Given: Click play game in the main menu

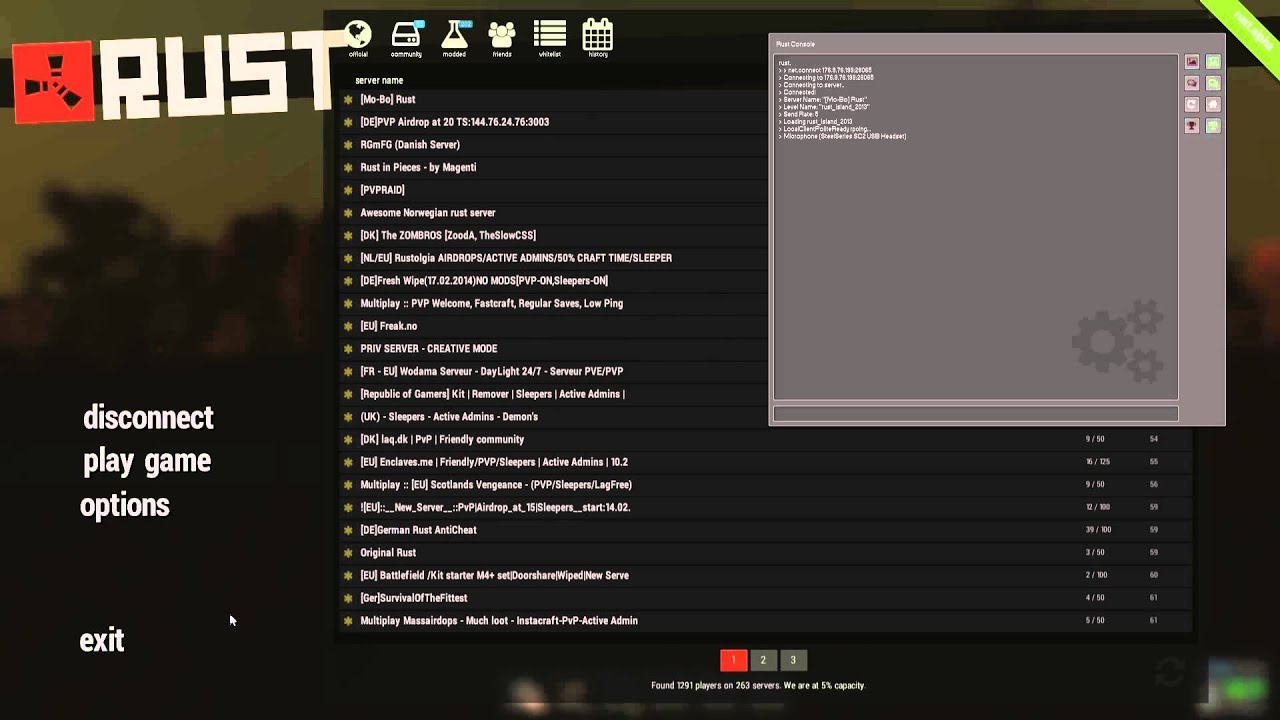Looking at the screenshot, I should click(x=147, y=462).
